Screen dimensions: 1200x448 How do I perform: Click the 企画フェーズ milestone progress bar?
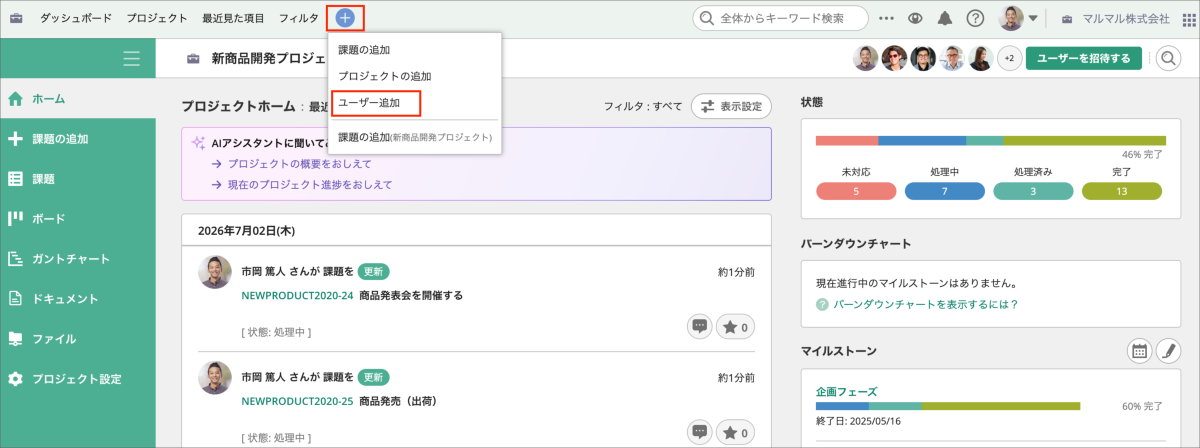click(948, 406)
